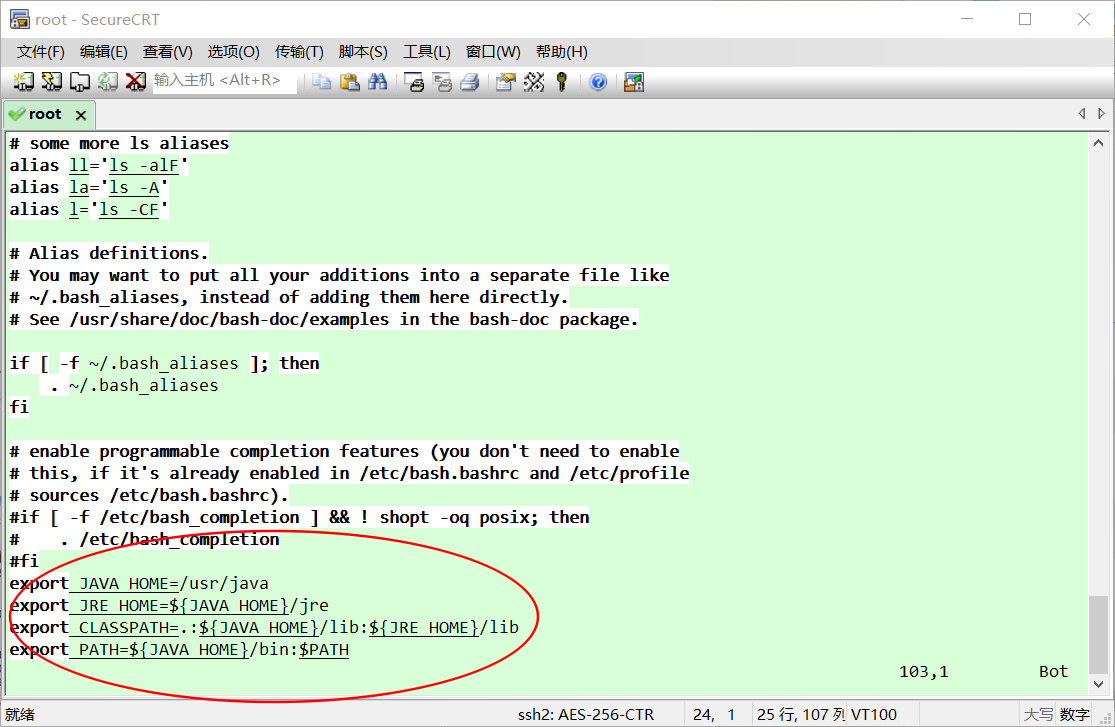Click the 'export CLASSPATH' line
Viewport: 1115px width, 727px height.
(265, 628)
